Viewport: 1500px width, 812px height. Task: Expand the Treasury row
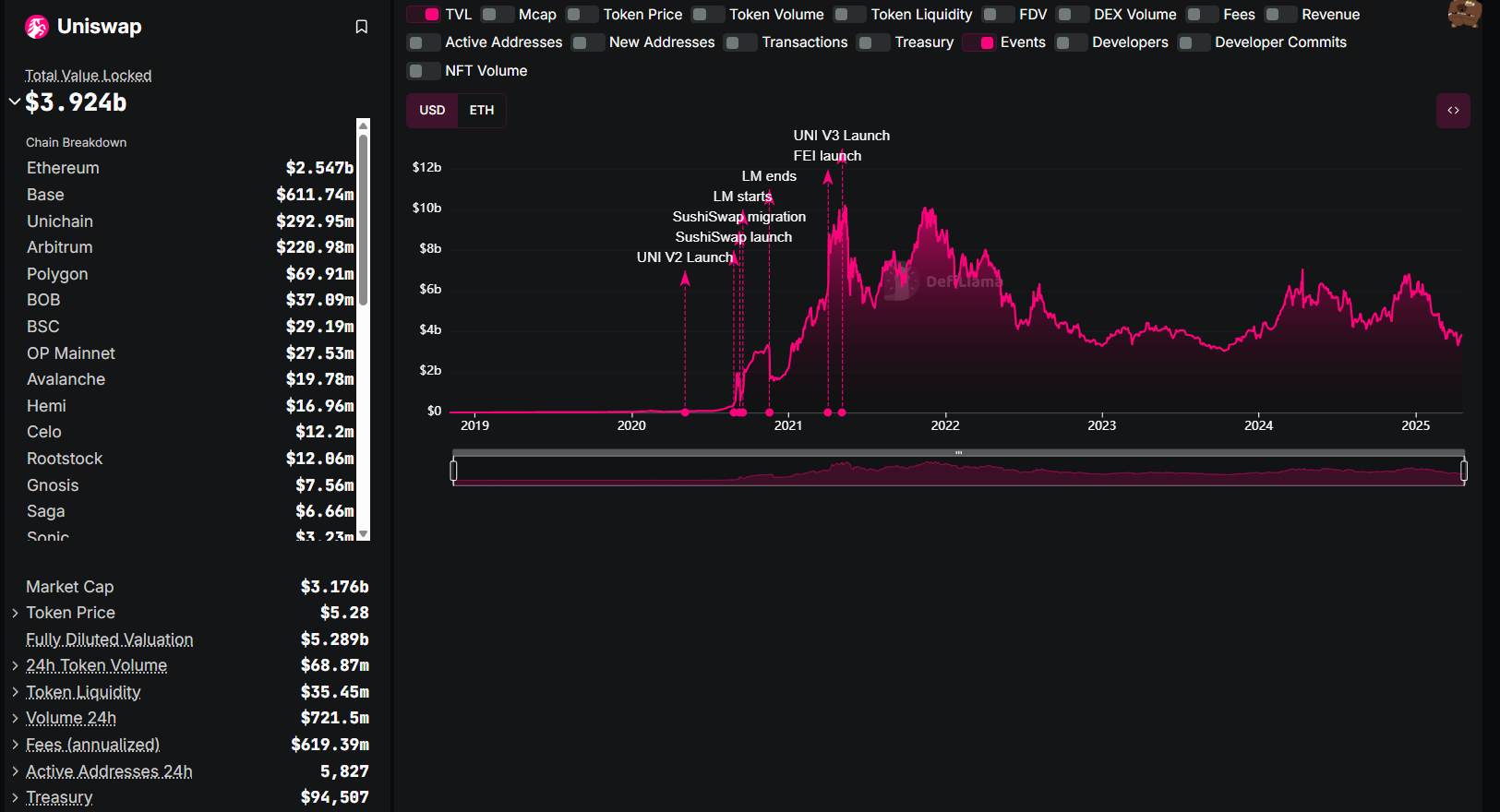tap(15, 797)
